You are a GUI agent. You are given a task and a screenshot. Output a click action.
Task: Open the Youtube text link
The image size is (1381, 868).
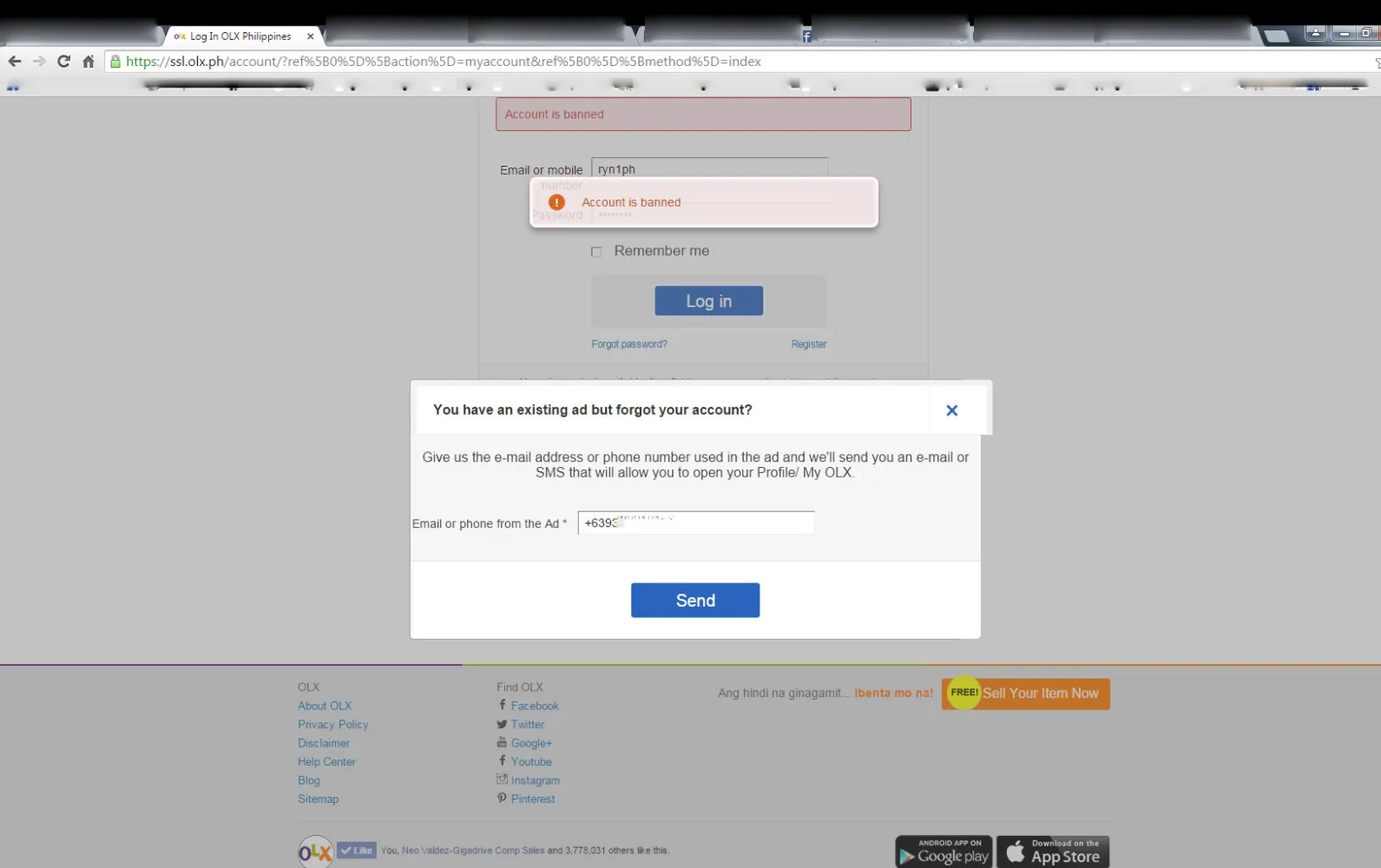[531, 762]
